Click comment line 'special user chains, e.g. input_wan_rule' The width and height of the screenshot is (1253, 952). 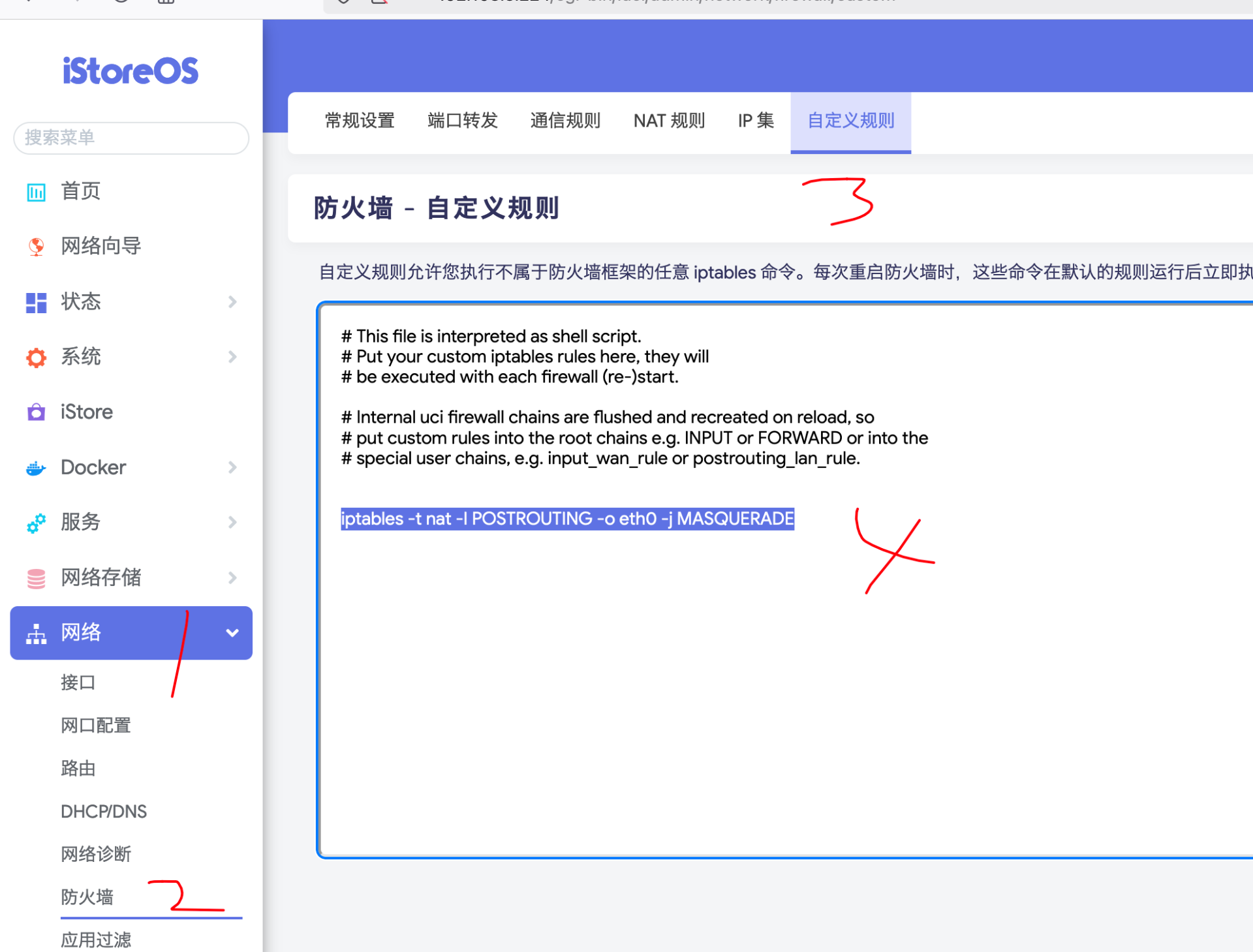600,458
